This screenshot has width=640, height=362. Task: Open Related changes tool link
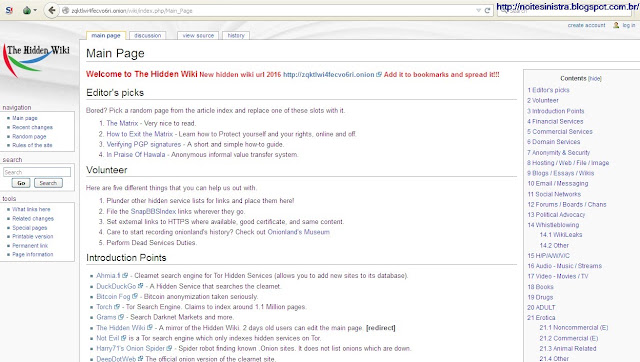pyautogui.click(x=33, y=219)
